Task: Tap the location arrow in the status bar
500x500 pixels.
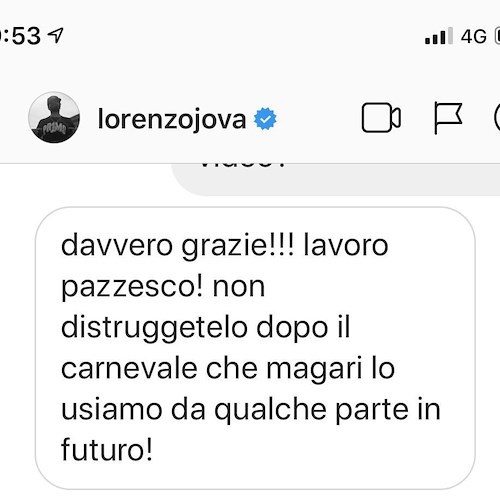Action: pyautogui.click(x=56, y=35)
